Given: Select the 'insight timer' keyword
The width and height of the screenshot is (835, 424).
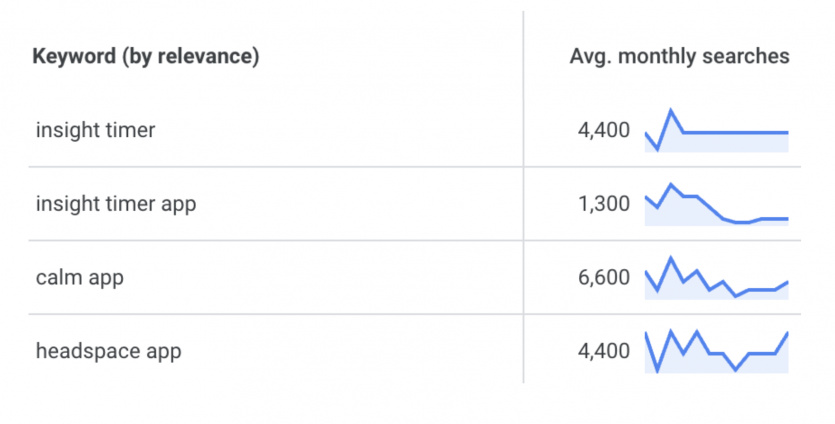Looking at the screenshot, I should [x=96, y=130].
